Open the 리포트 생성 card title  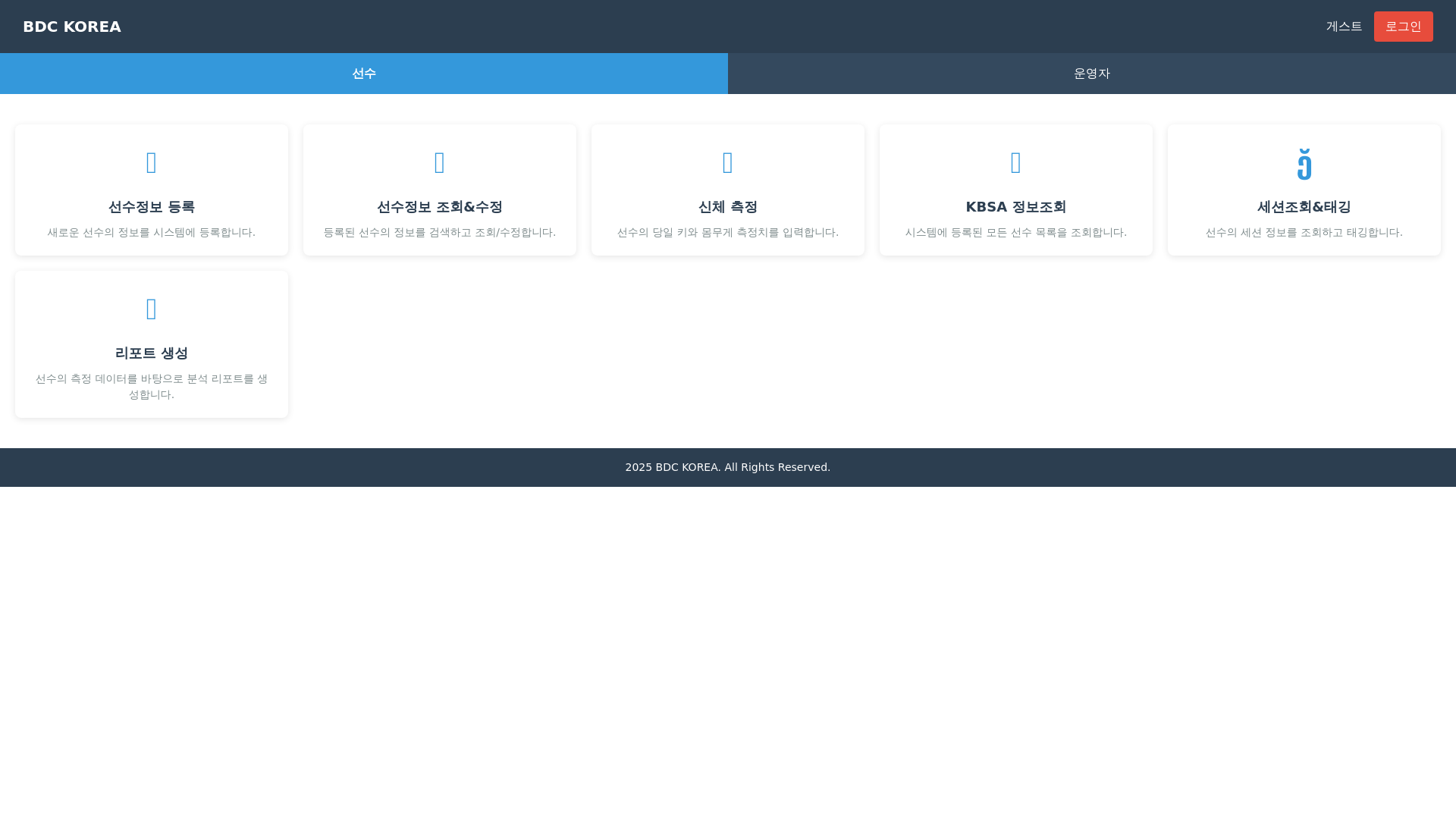[x=152, y=353]
